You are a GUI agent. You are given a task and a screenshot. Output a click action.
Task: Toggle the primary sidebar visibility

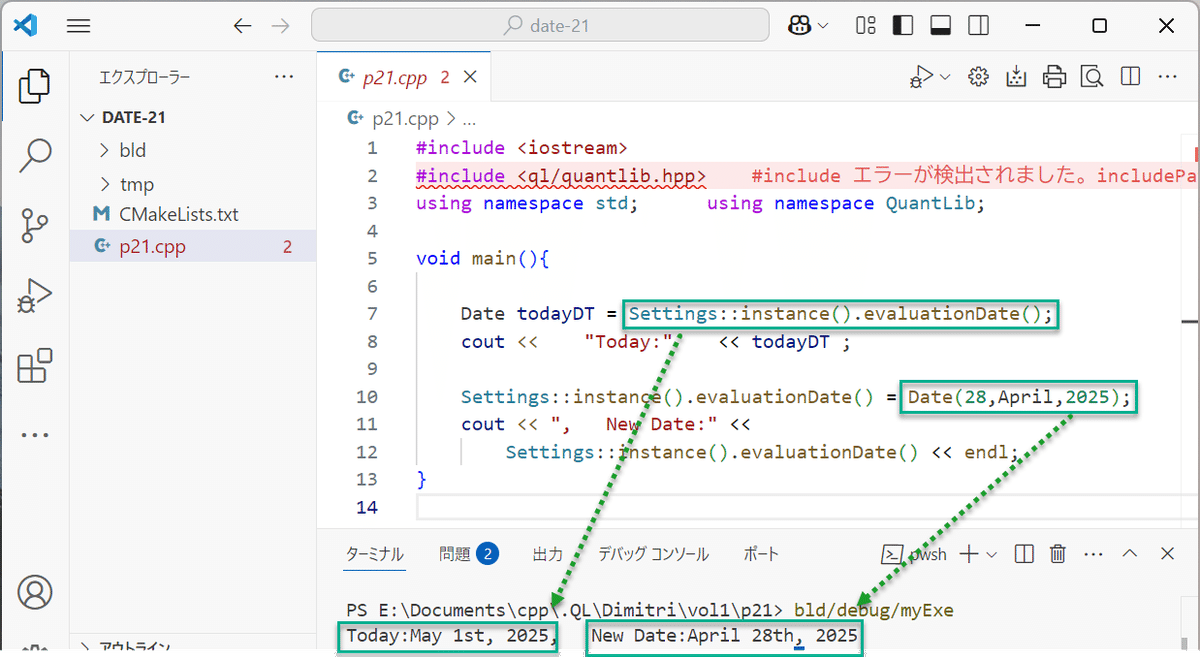coord(903,25)
